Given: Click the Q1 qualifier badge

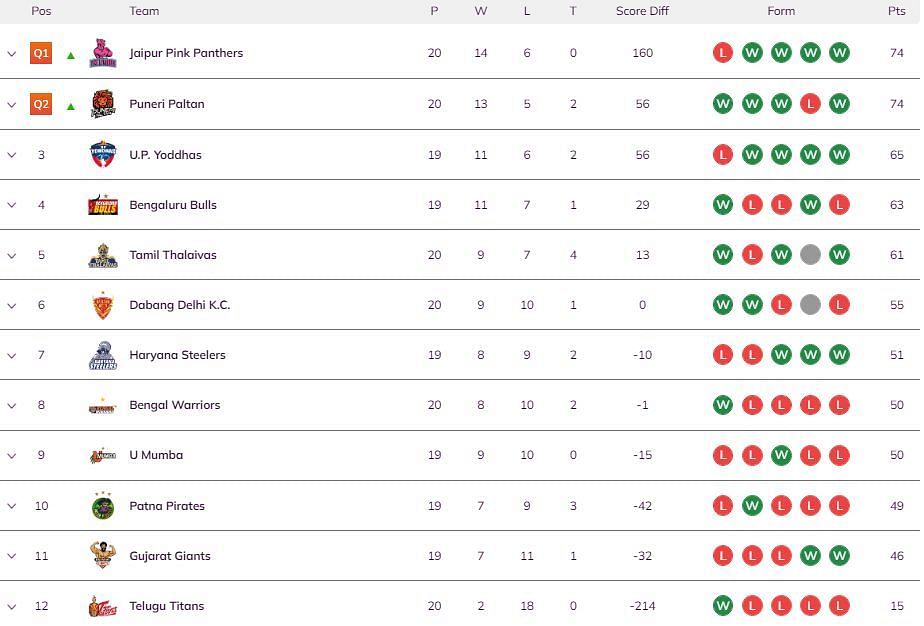Looking at the screenshot, I should coord(41,53).
